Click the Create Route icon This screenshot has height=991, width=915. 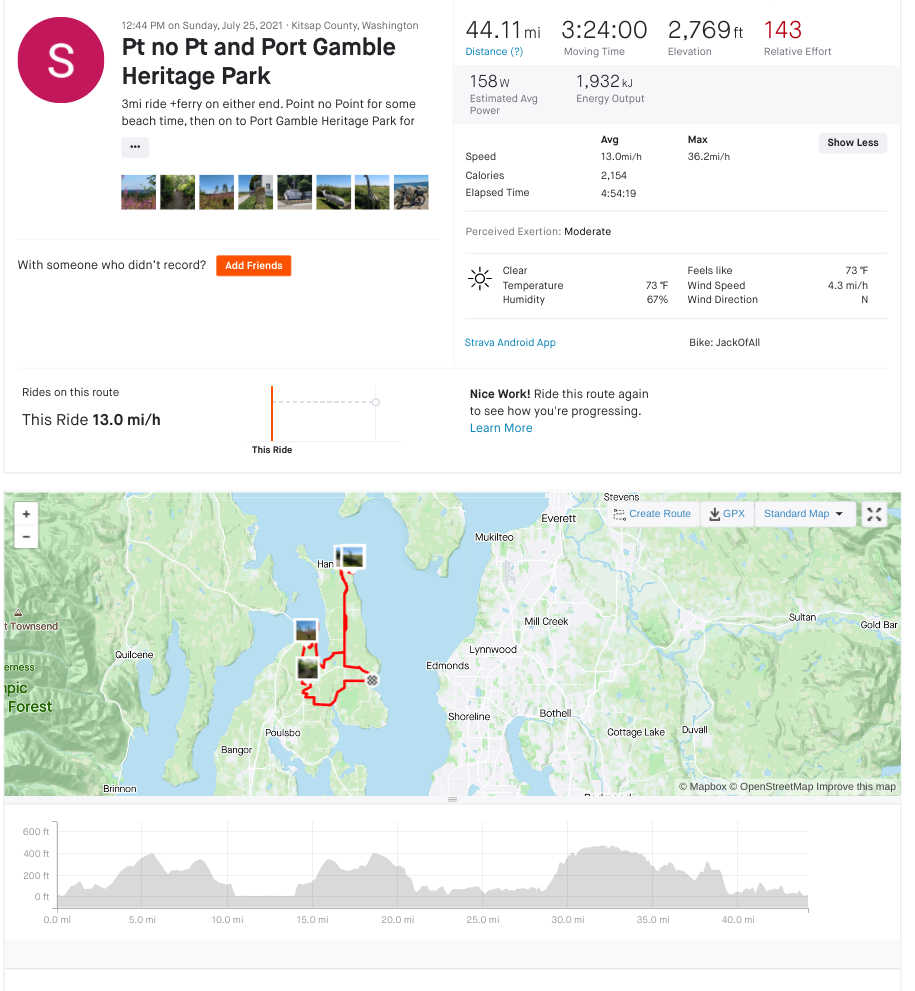(x=620, y=514)
